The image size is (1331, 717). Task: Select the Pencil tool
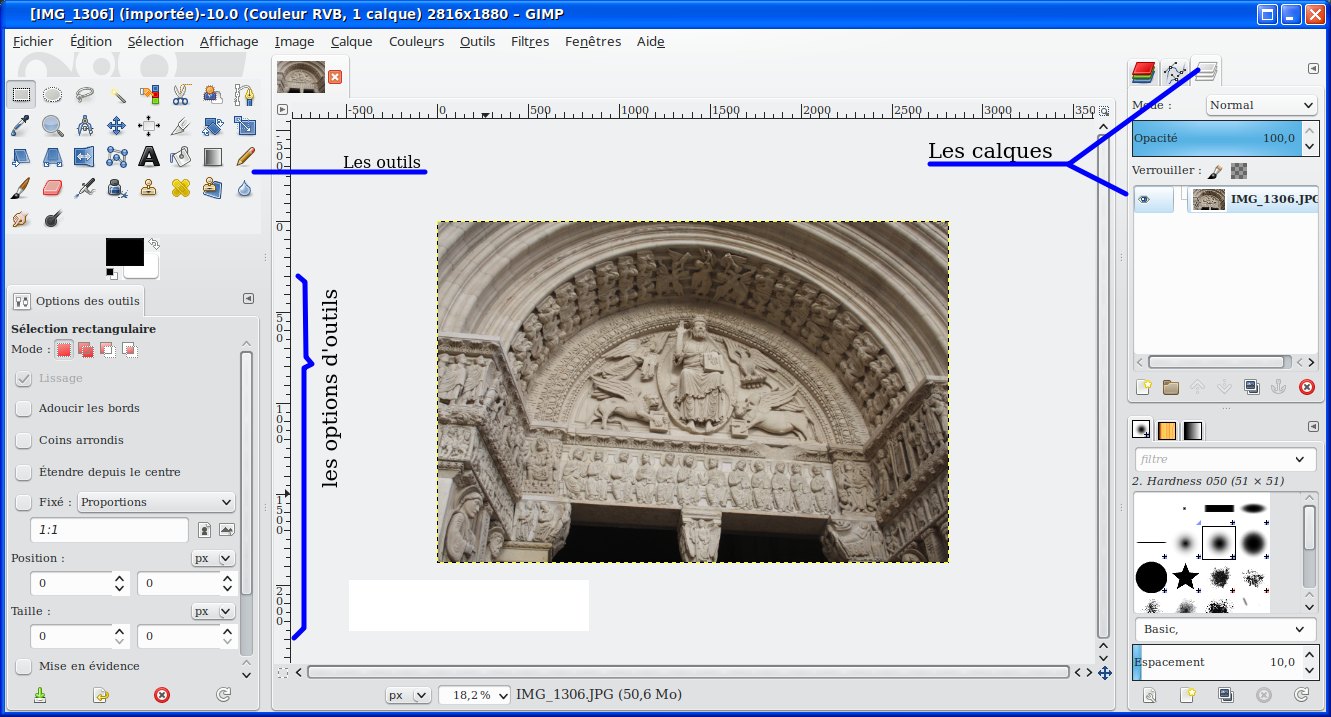[244, 157]
